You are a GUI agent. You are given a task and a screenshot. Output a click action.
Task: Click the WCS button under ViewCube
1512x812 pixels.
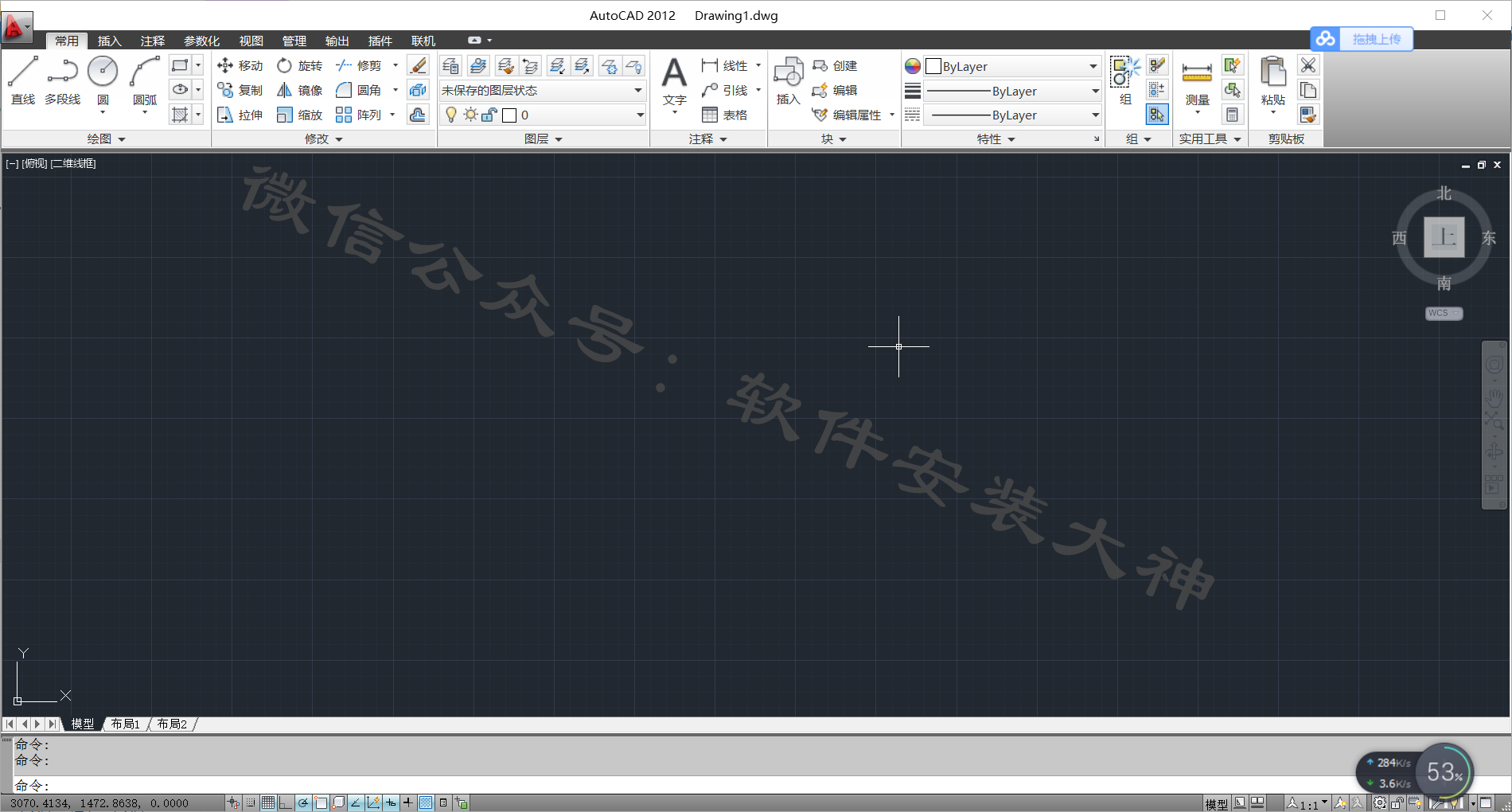pos(1444,313)
